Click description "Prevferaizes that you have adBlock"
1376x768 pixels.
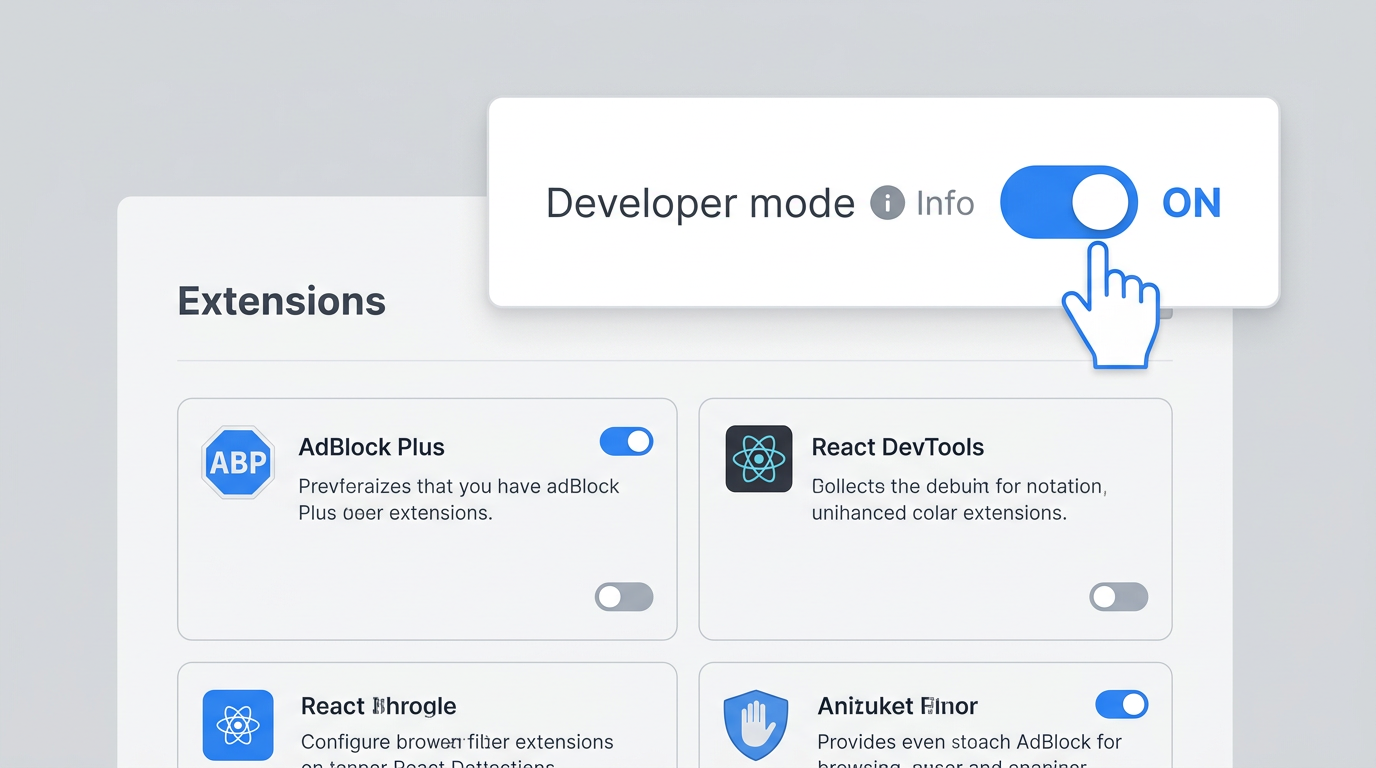[x=459, y=487]
